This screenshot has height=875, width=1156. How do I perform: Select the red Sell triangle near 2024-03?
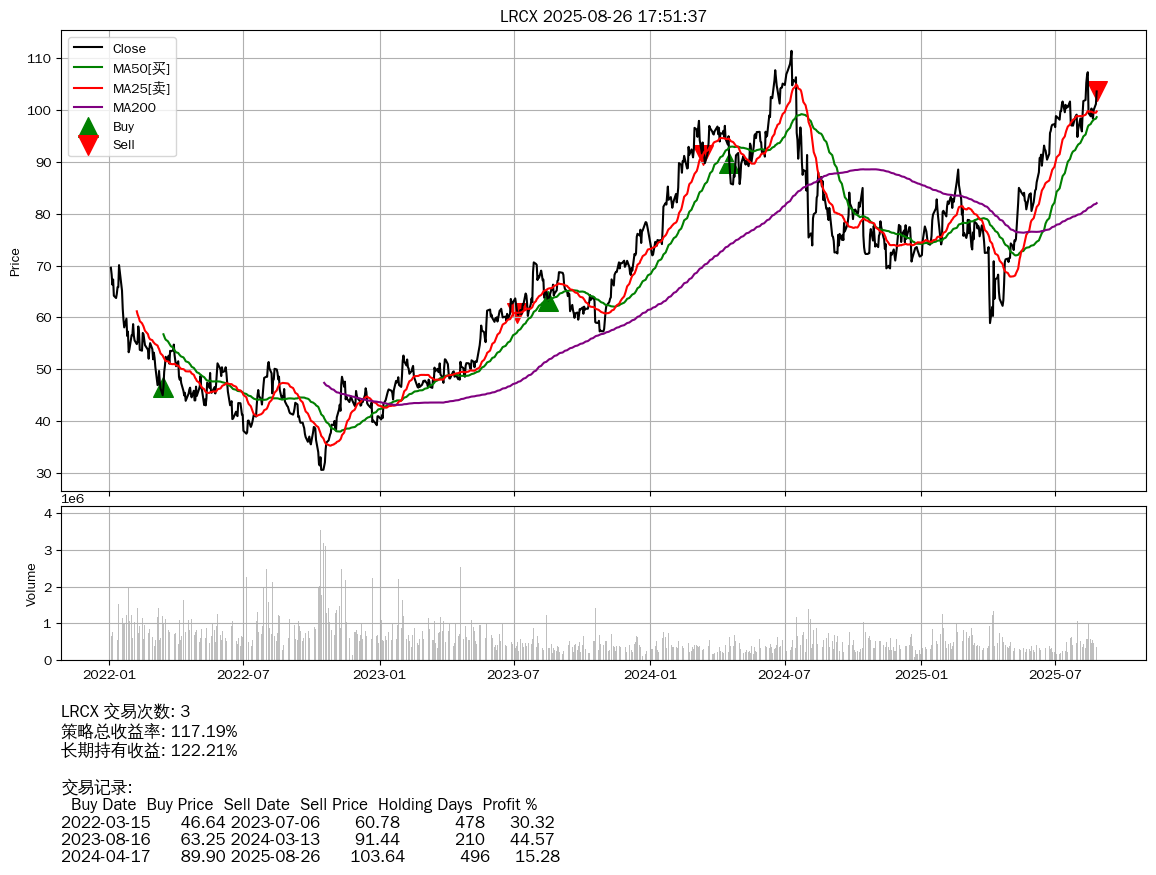pyautogui.click(x=704, y=154)
